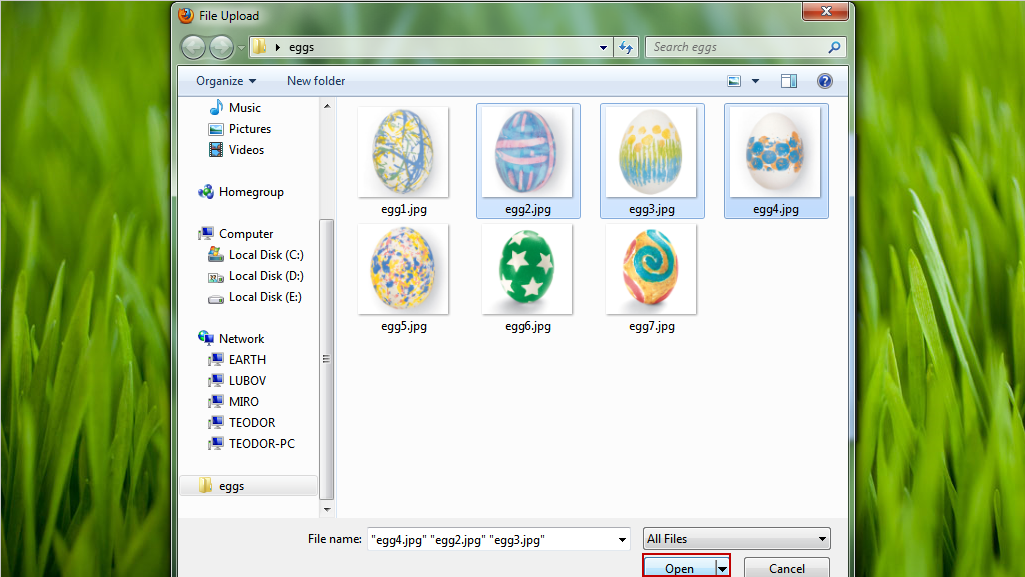Open the TEODOR-PC network computer

coord(251,443)
